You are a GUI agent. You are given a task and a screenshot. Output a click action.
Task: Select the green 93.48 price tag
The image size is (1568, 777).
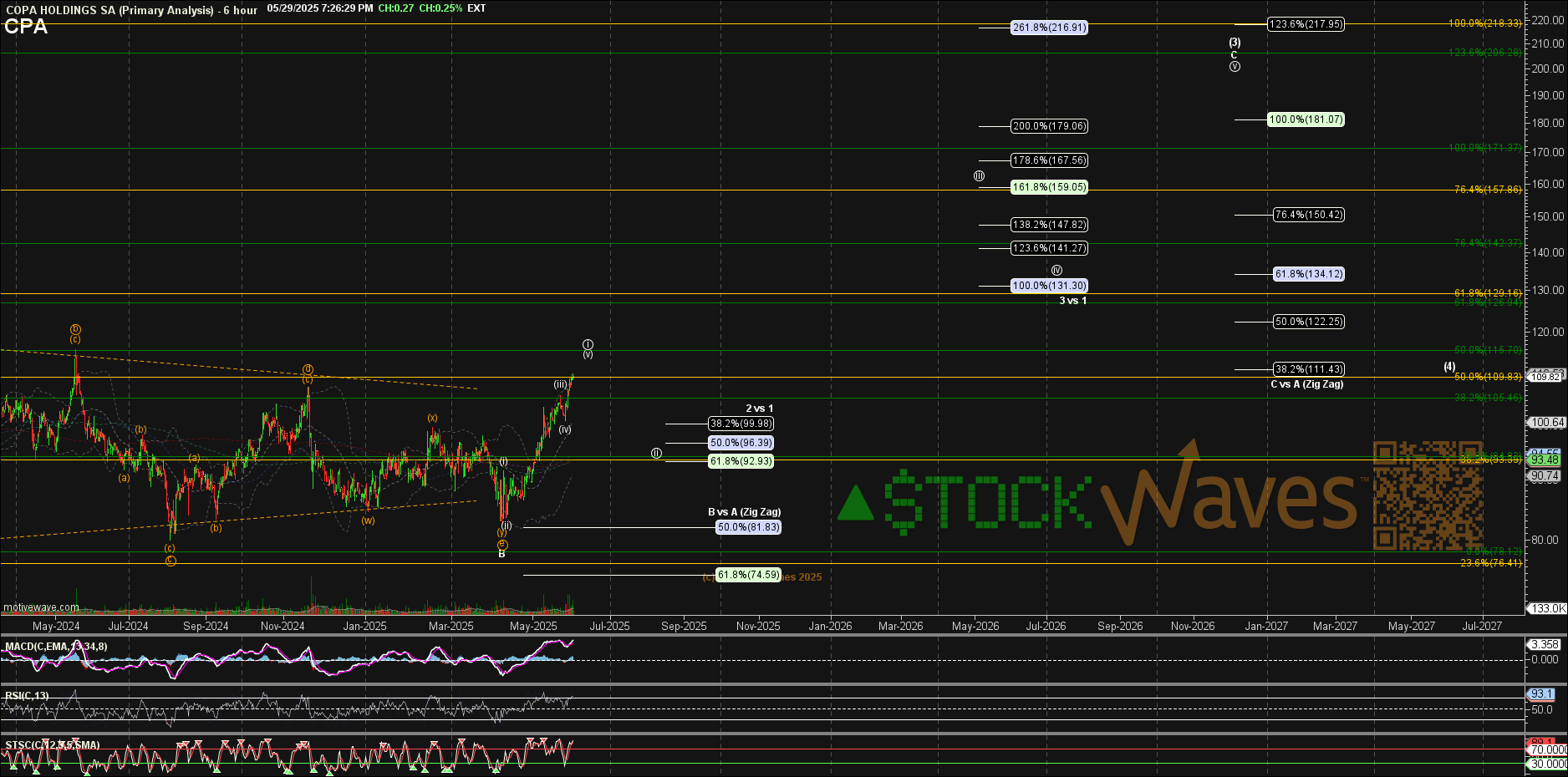tap(1545, 460)
